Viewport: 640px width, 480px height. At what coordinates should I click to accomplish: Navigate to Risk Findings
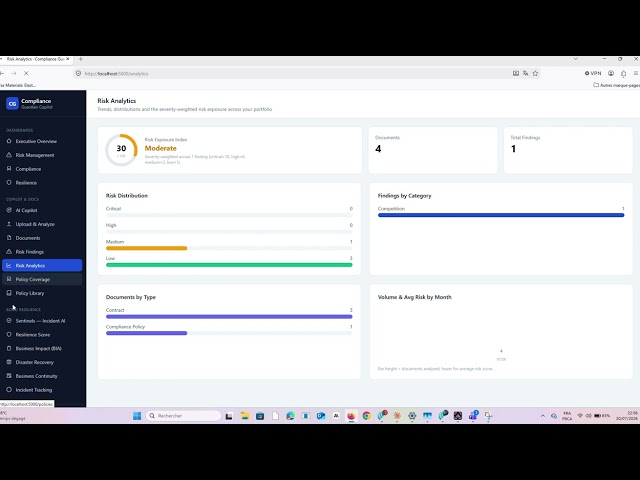click(42, 251)
